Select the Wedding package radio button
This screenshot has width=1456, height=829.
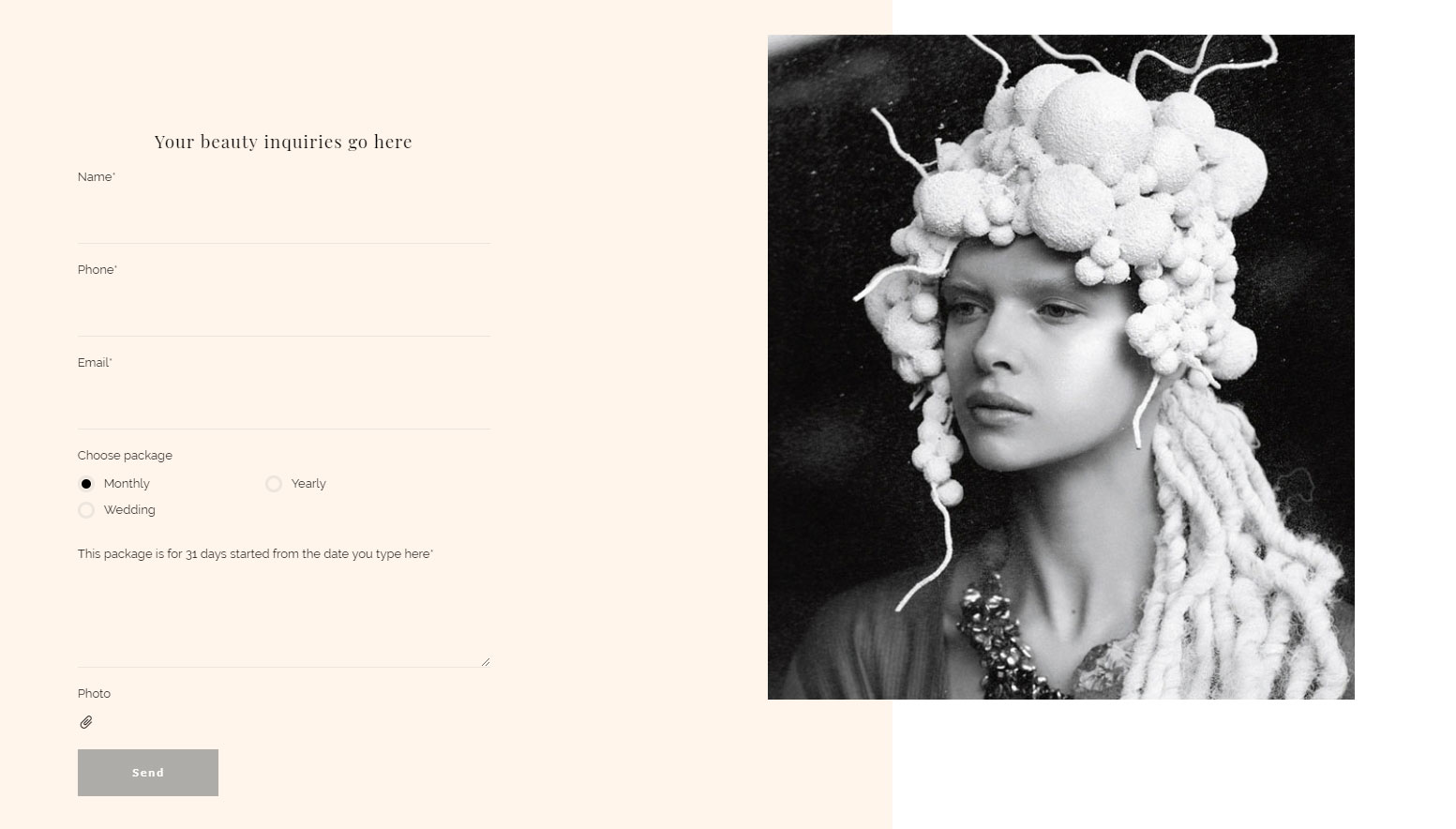tap(86, 510)
